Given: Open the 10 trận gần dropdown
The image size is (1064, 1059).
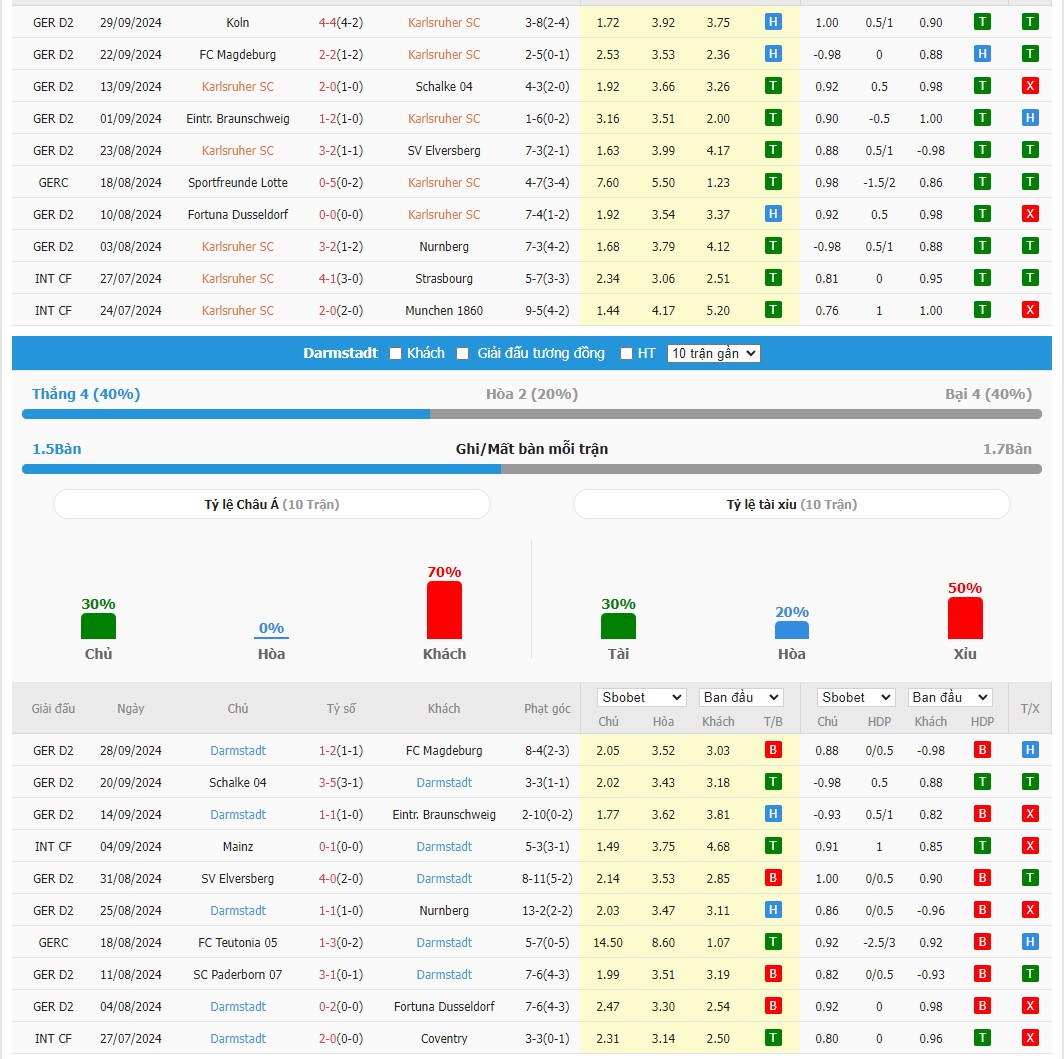Looking at the screenshot, I should point(713,353).
